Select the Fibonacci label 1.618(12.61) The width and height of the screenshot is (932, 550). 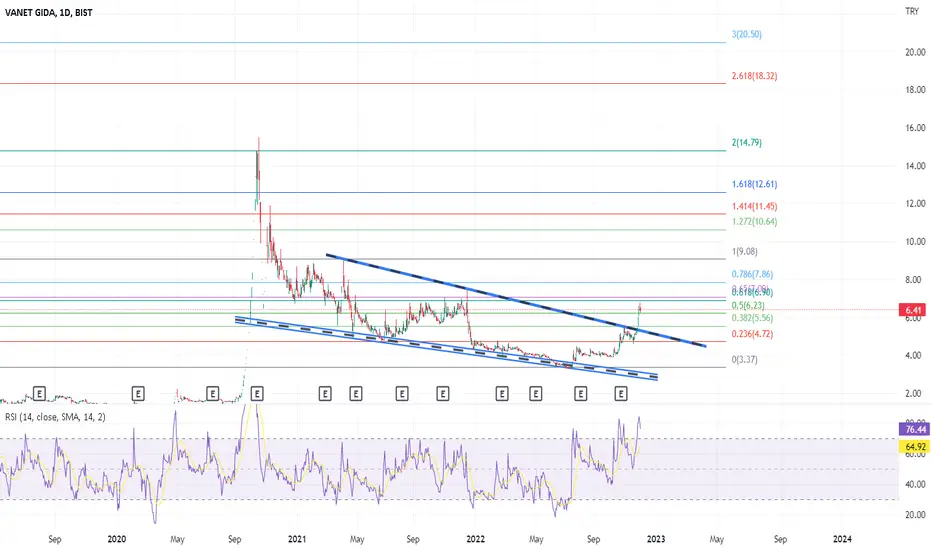pyautogui.click(x=754, y=184)
